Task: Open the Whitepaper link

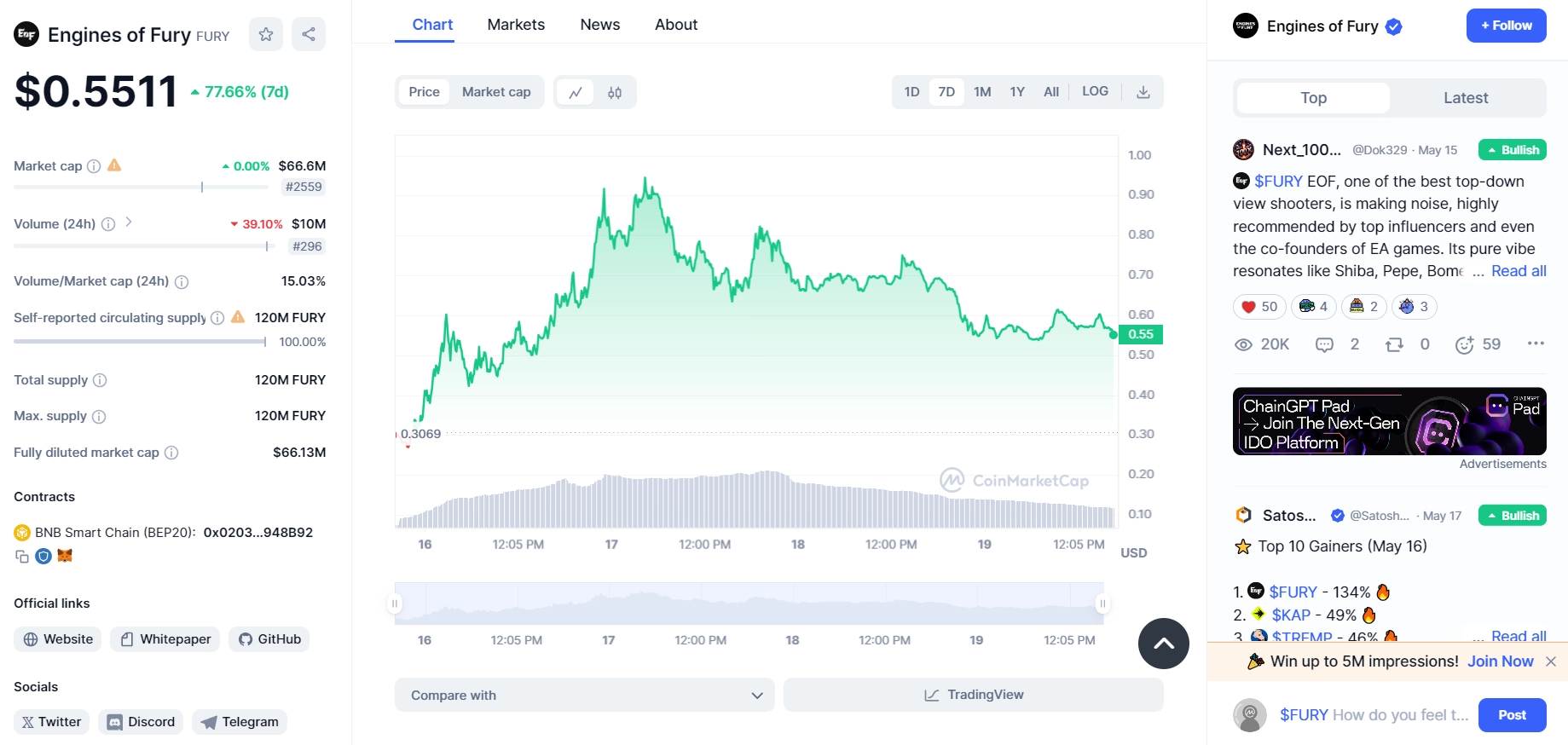Action: 165,639
